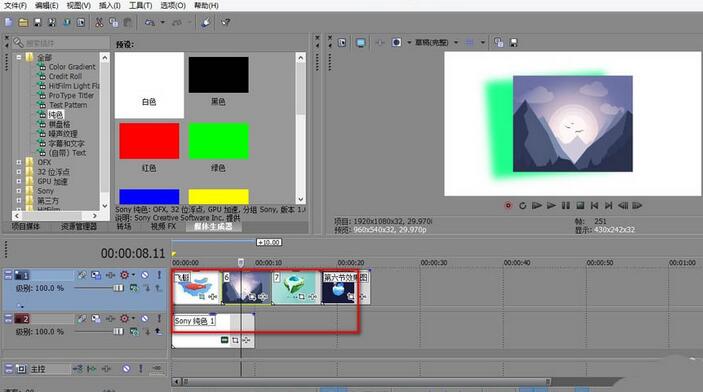Toggle loop playback
Viewport: 703px width, 392px height.
pos(522,205)
